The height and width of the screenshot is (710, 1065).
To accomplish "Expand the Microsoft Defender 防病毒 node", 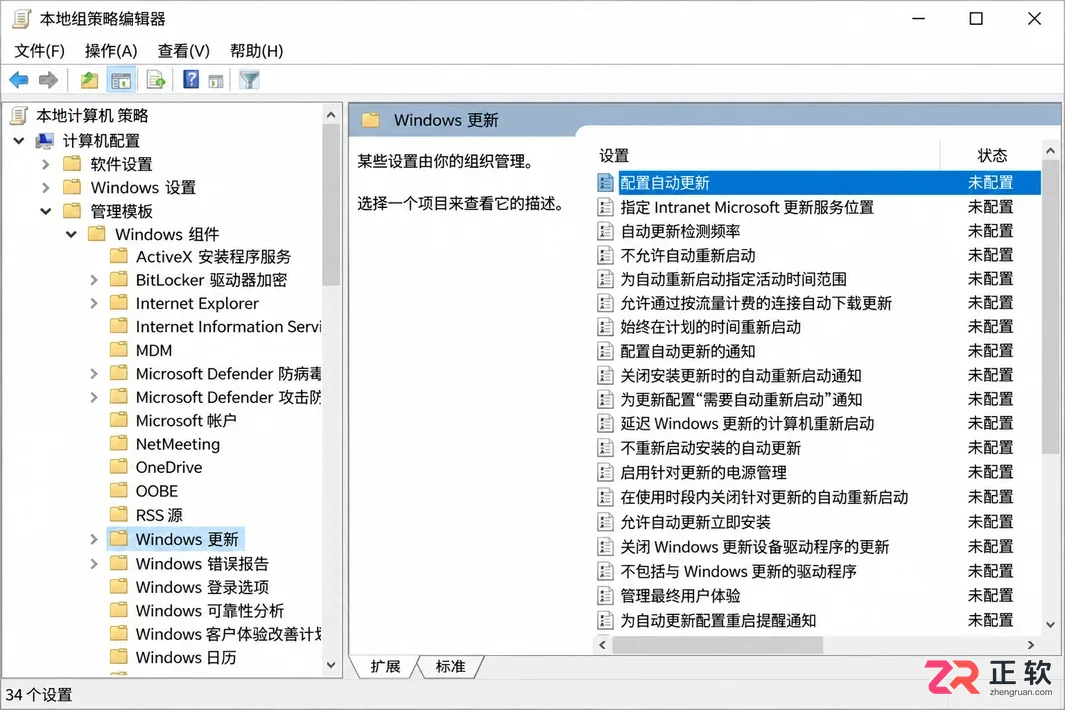I will (x=94, y=374).
